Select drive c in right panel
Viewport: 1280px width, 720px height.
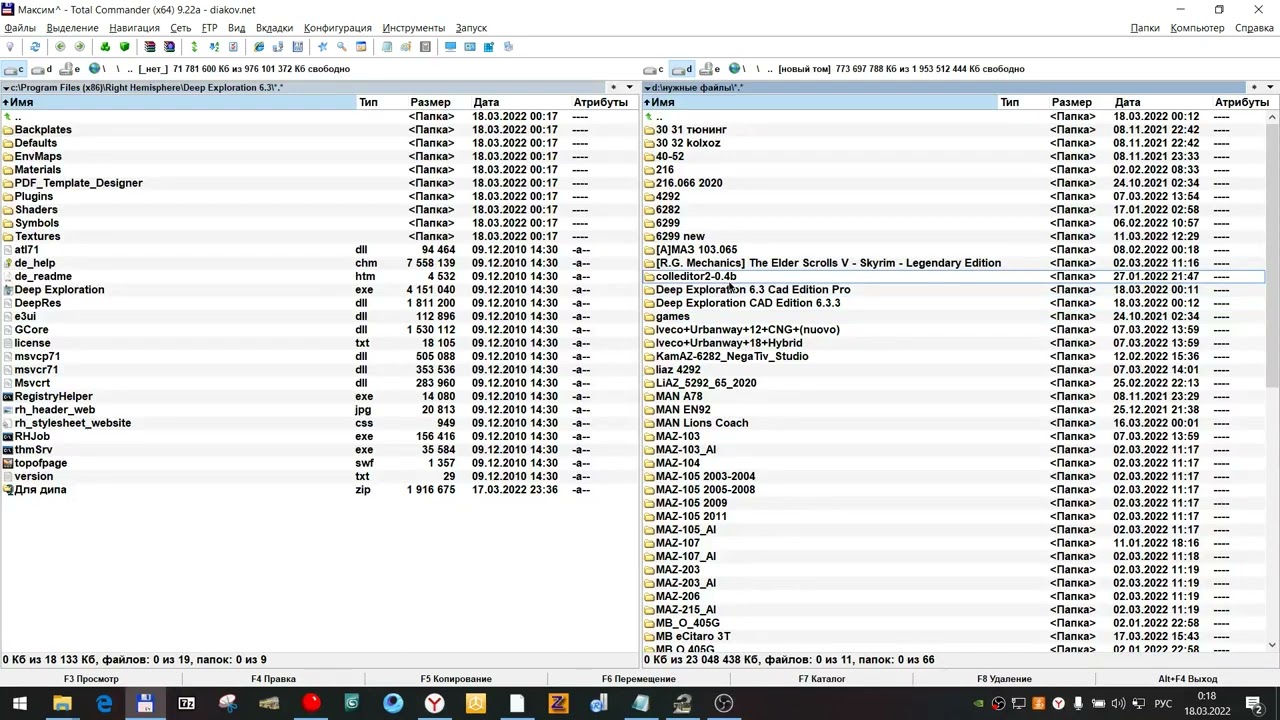654,69
